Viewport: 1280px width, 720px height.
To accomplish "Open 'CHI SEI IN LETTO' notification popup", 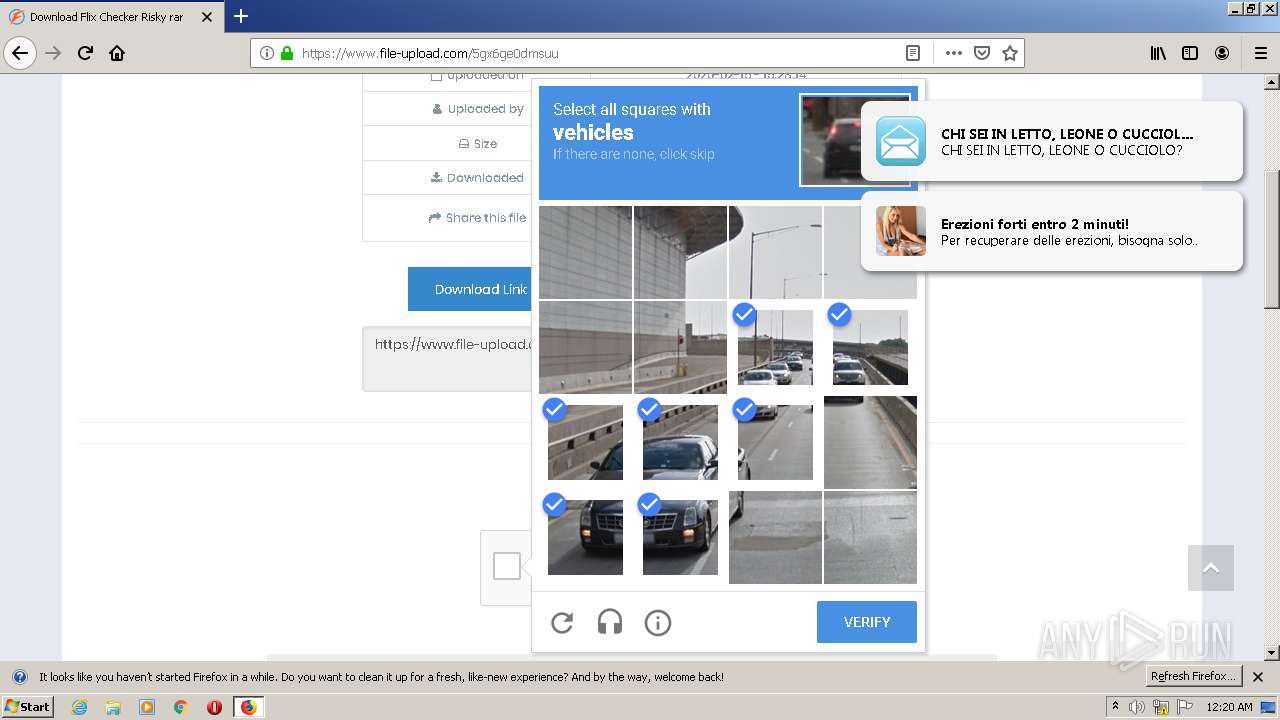I will click(1052, 141).
